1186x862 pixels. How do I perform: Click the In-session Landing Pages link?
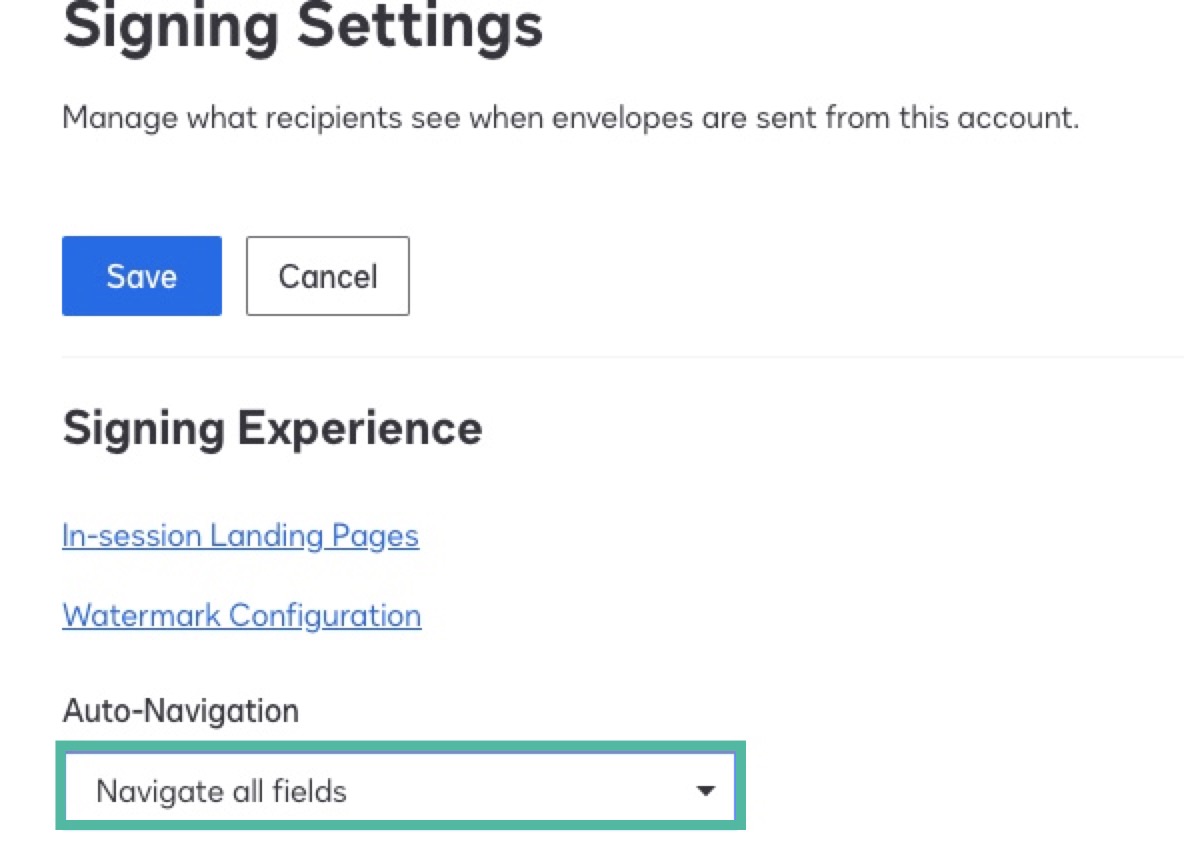point(241,536)
